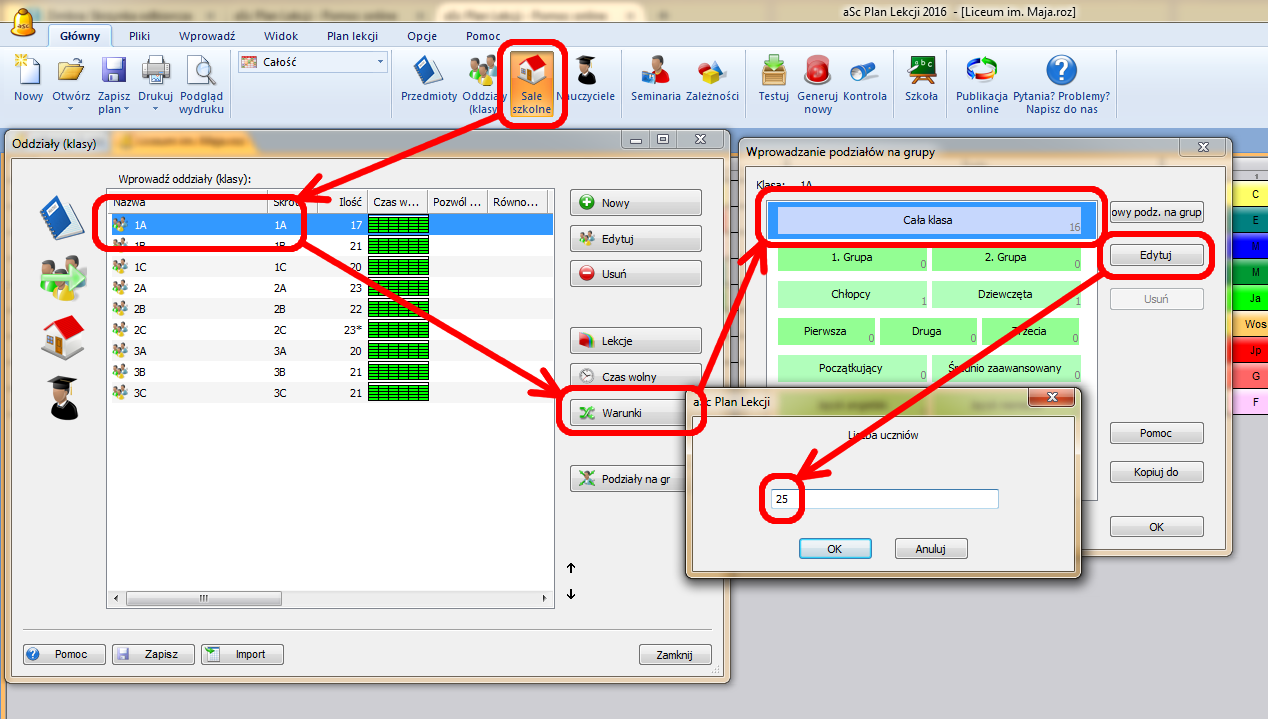Click the Warunki button

click(x=630, y=413)
